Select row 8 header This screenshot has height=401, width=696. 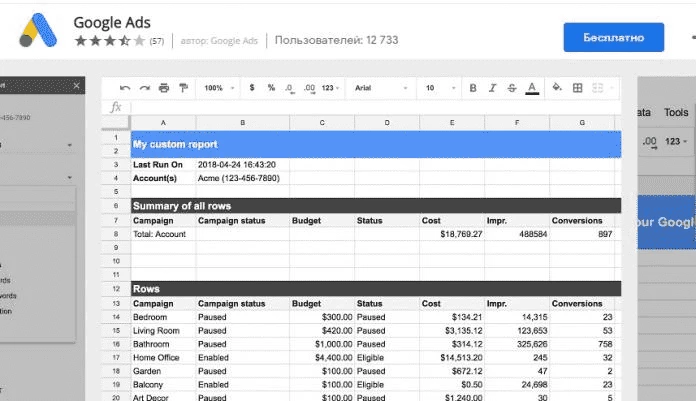(116, 234)
